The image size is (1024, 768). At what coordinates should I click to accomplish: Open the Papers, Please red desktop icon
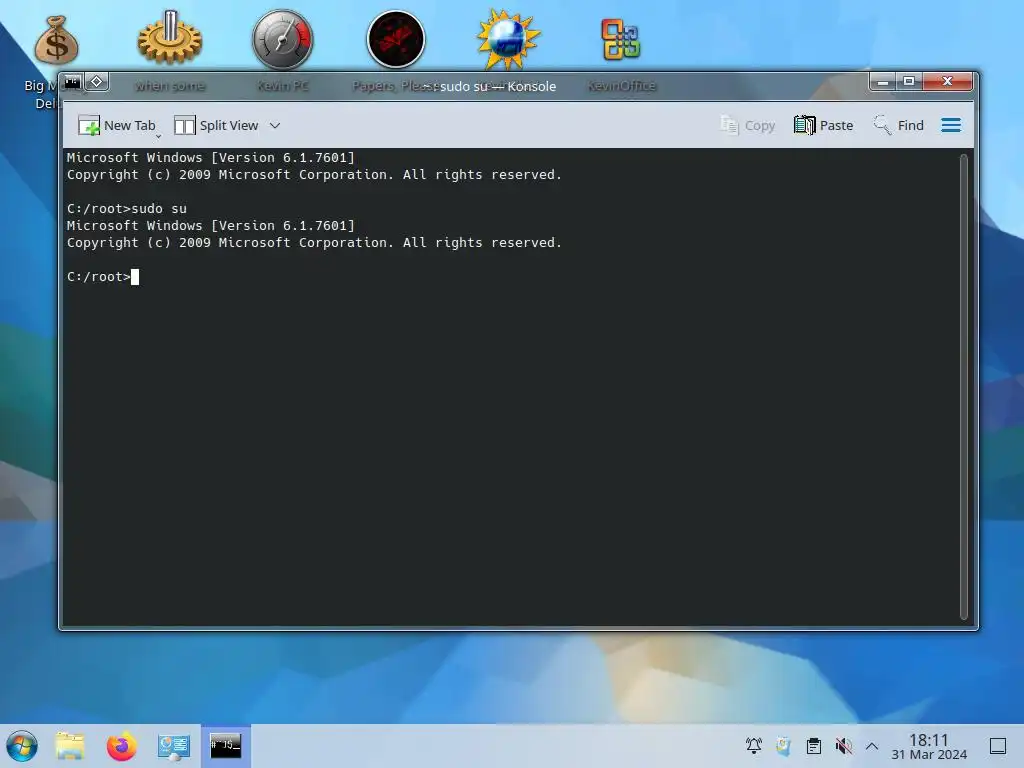[x=396, y=39]
